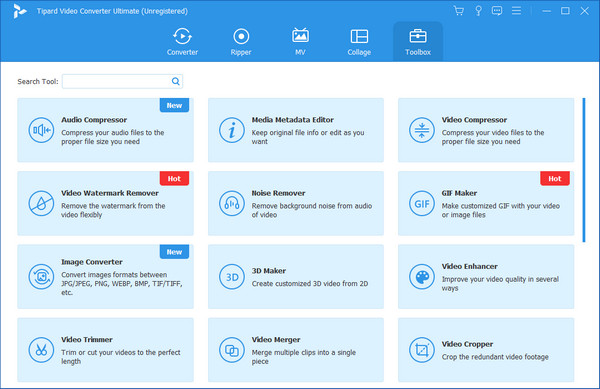The image size is (600, 389).
Task: Open the feedback chat icon
Action: pos(497,11)
